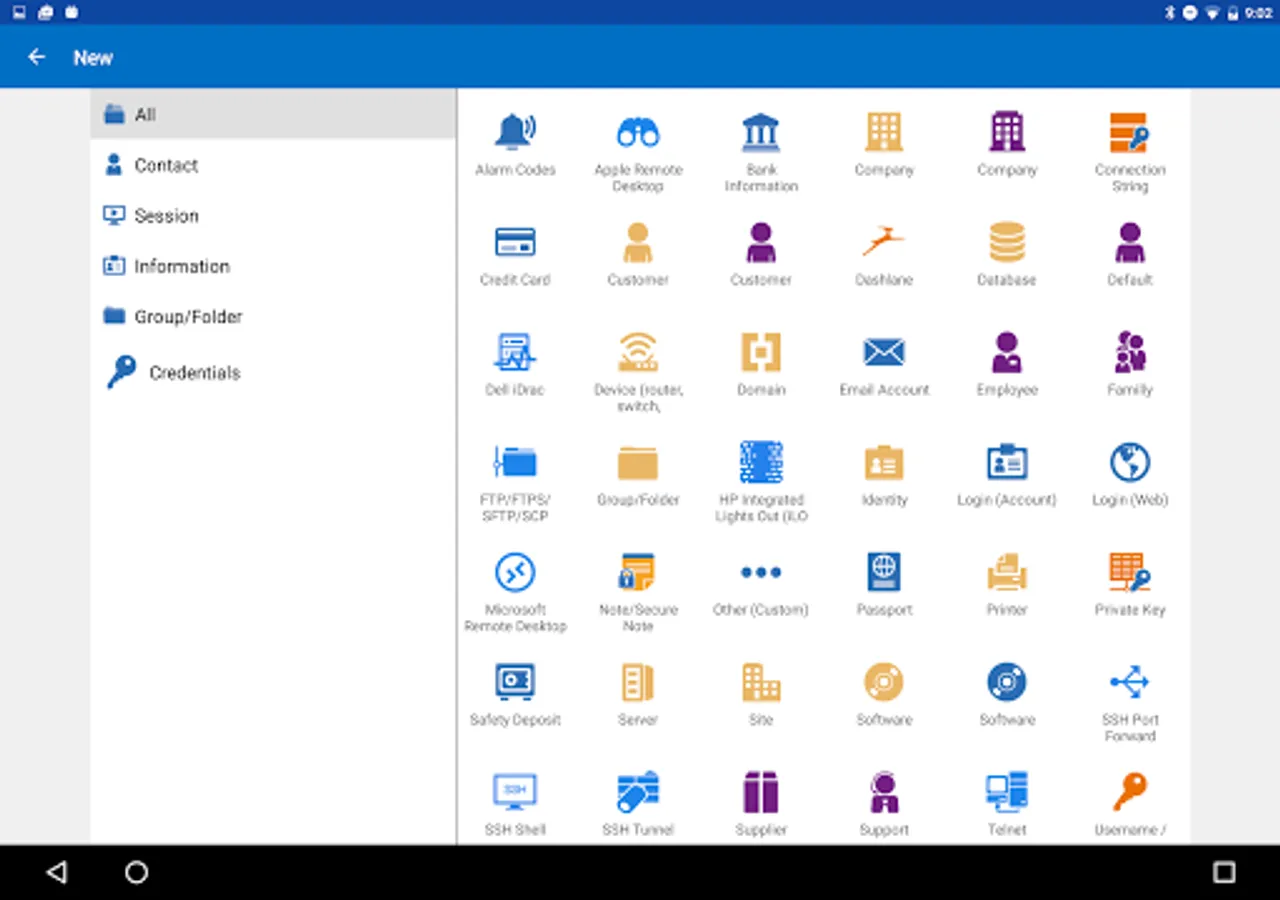Show All entry types category

(x=273, y=114)
